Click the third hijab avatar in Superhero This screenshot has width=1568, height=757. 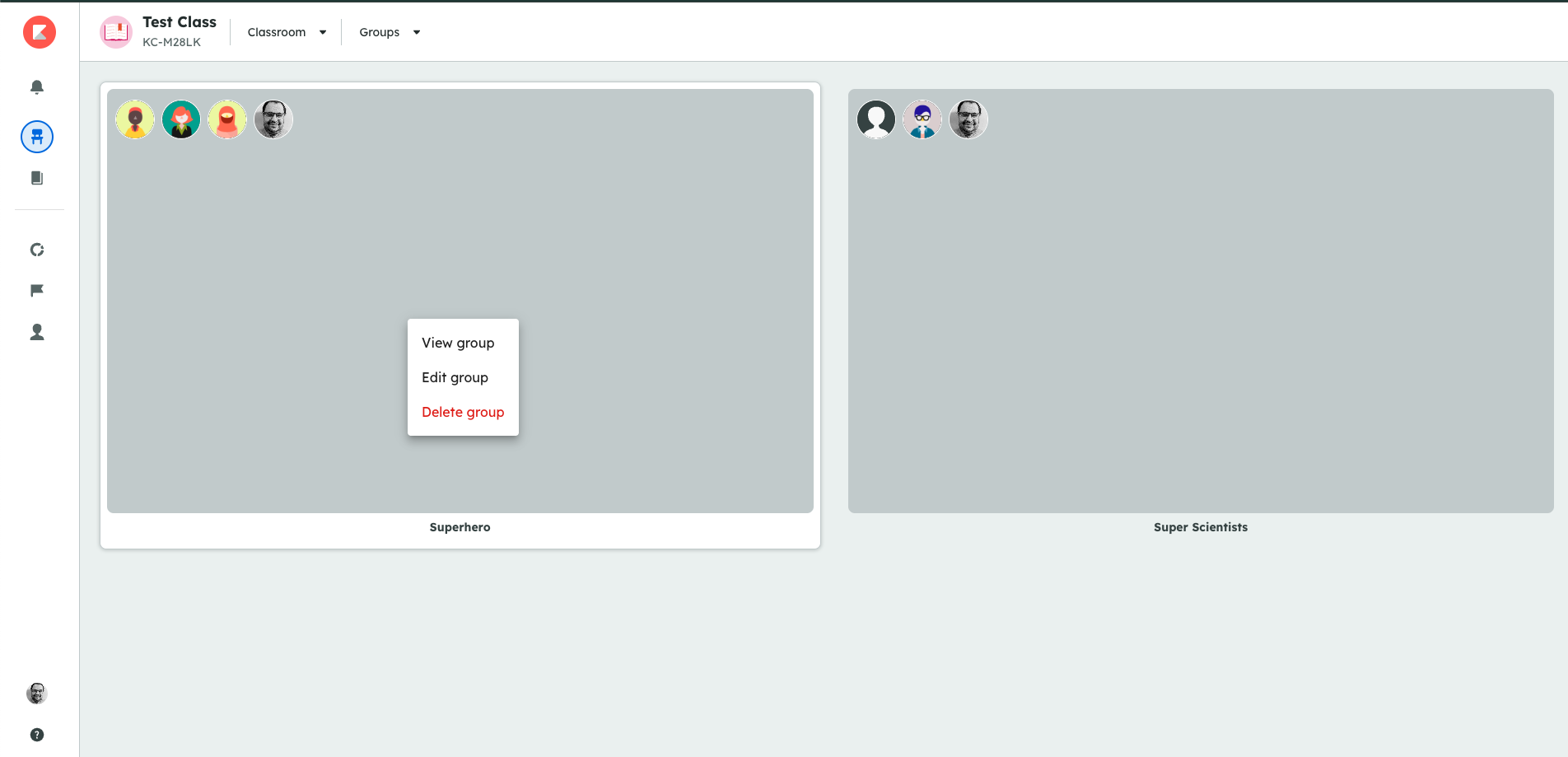(227, 119)
